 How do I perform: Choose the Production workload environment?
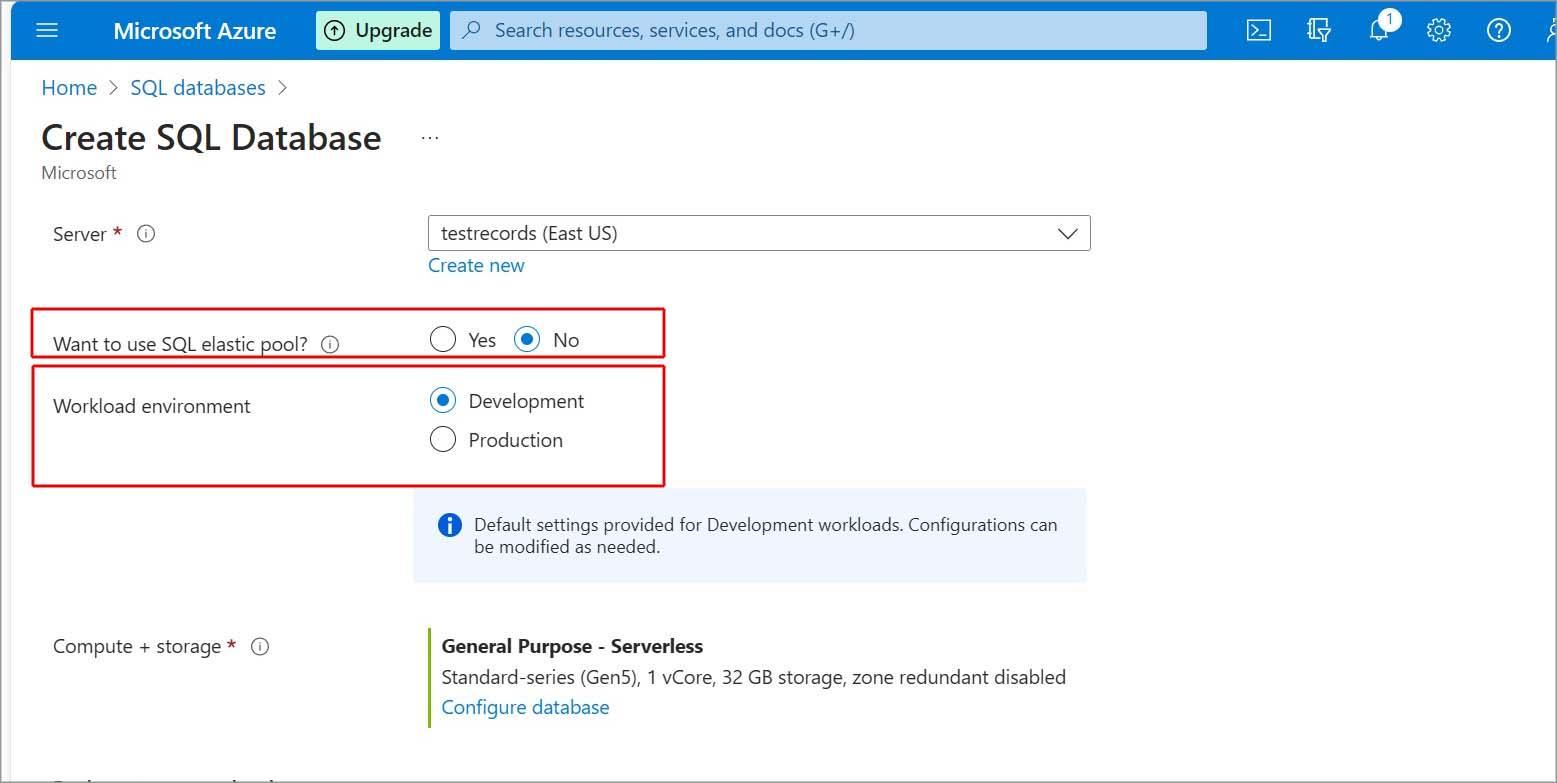point(443,440)
